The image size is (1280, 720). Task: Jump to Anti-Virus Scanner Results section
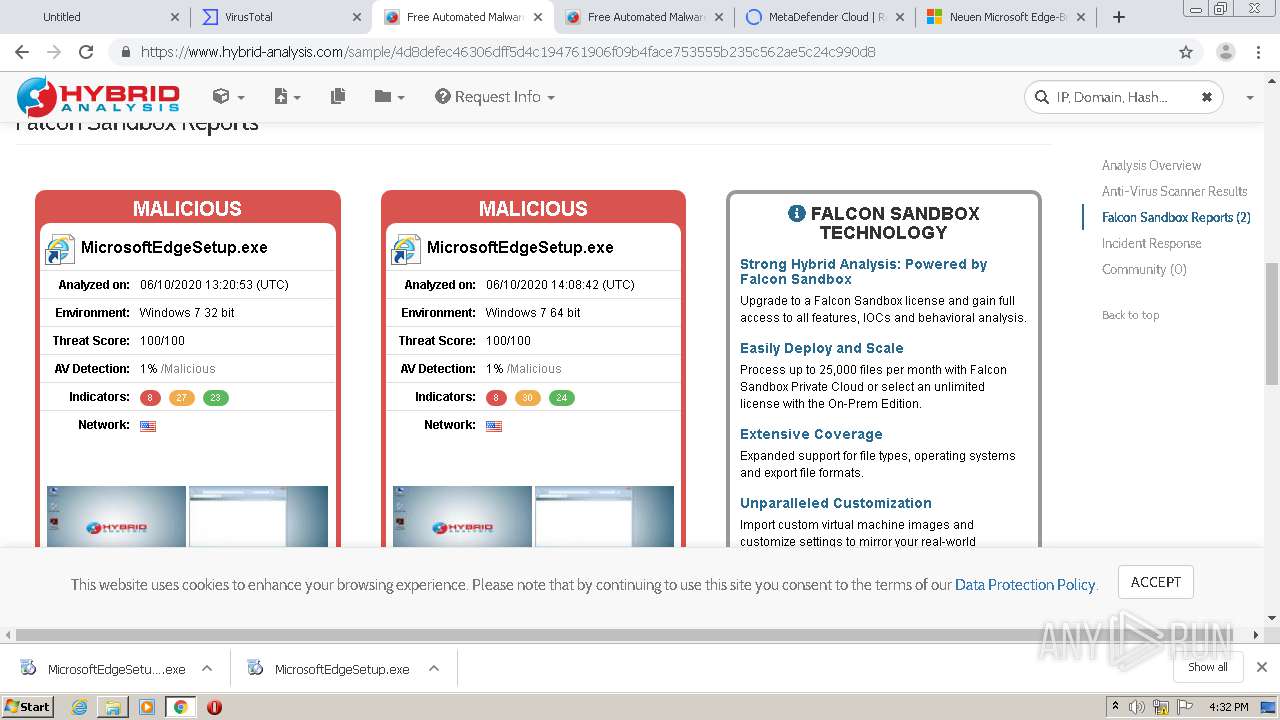(x=1175, y=191)
